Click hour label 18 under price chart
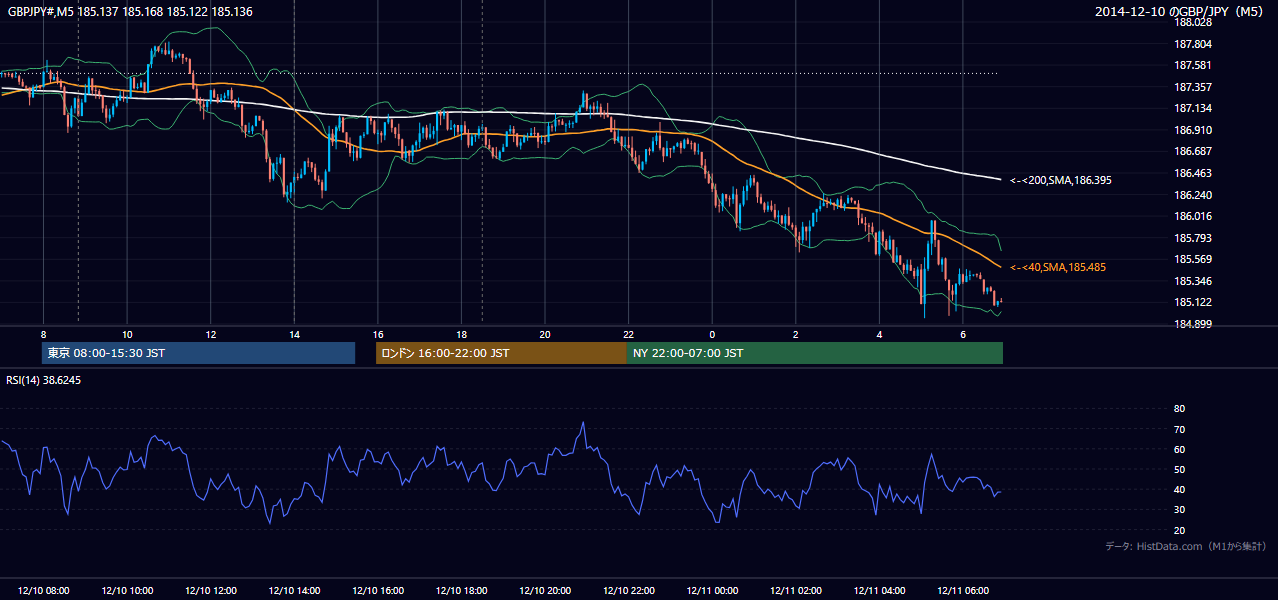This screenshot has height=600, width=1278. (x=461, y=334)
